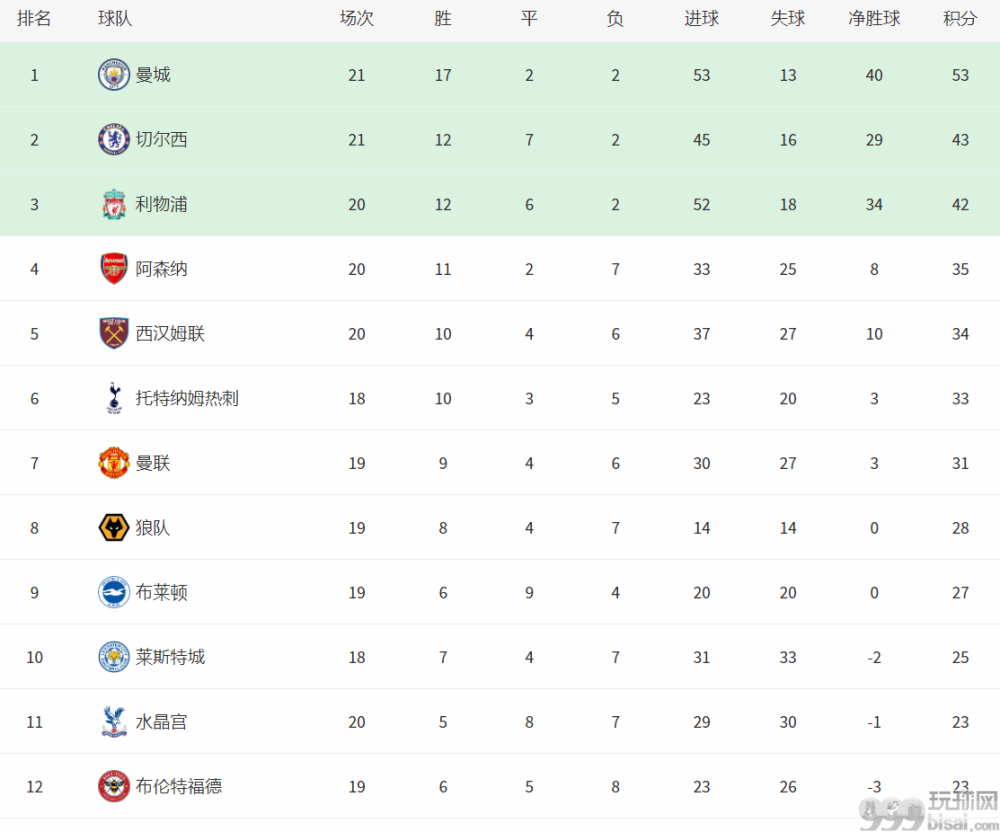The width and height of the screenshot is (1000, 832).
Task: Open team name 托特纳姆热刺
Action: 187,398
